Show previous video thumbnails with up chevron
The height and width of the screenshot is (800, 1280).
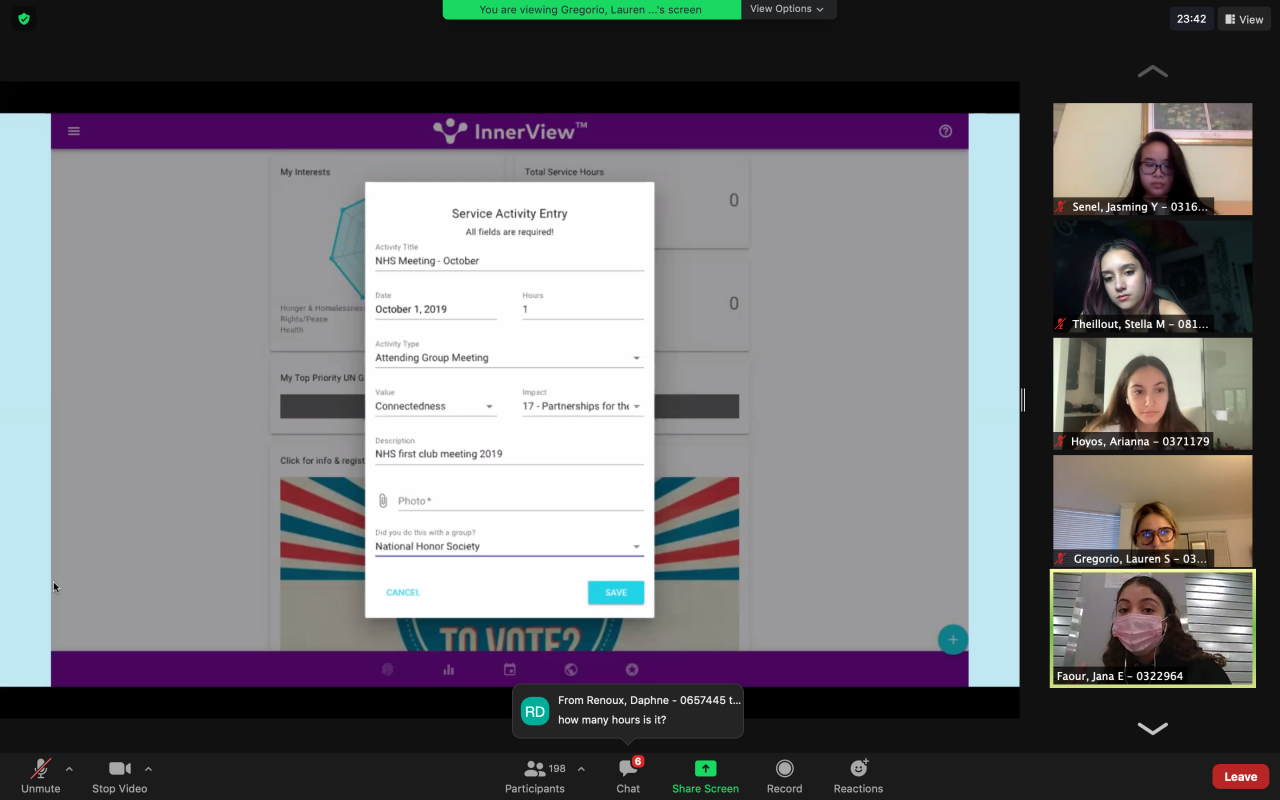tap(1153, 72)
